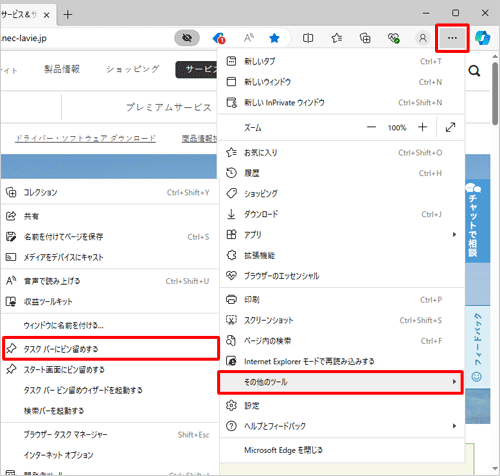Open お気に入り from the menu

click(x=341, y=153)
